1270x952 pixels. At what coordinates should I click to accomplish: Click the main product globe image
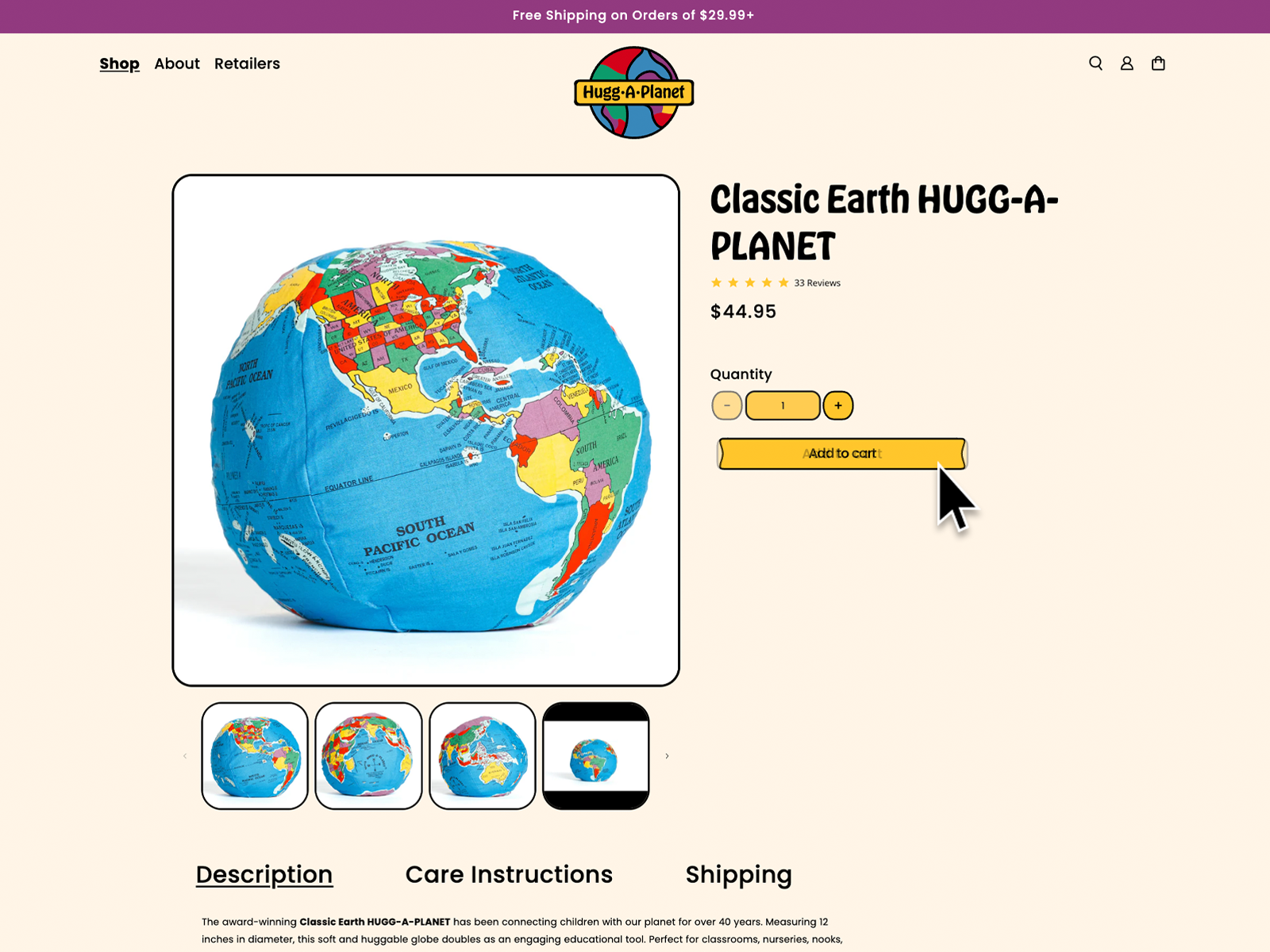[426, 430]
